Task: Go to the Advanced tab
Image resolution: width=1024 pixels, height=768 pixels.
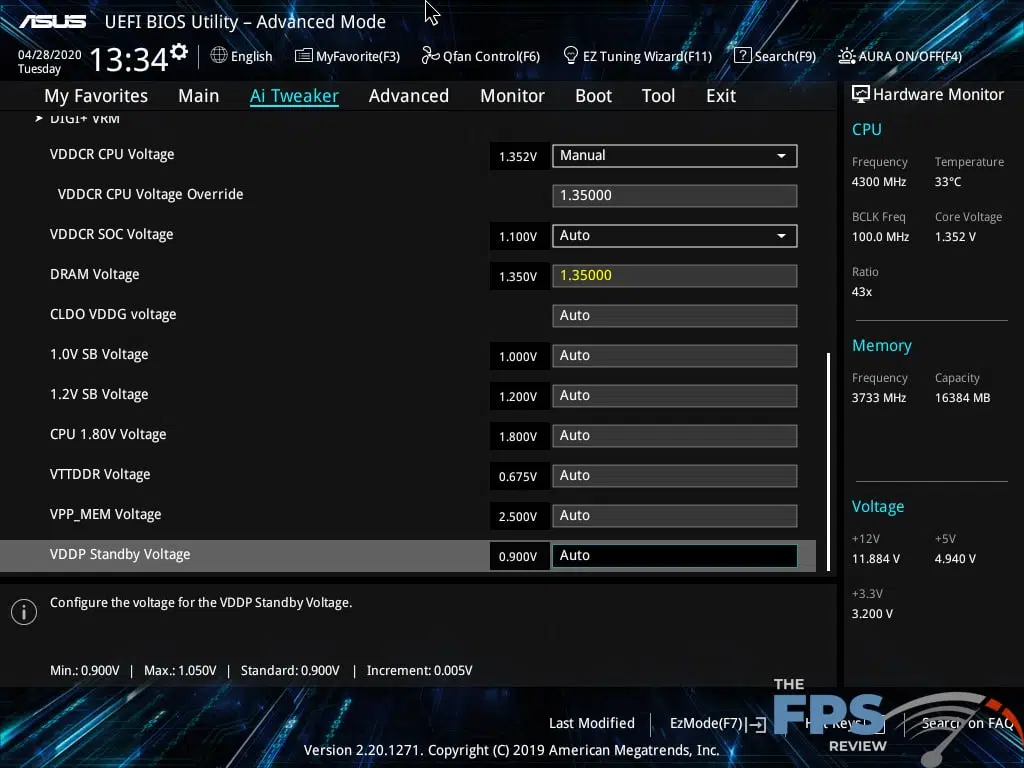Action: (x=409, y=96)
